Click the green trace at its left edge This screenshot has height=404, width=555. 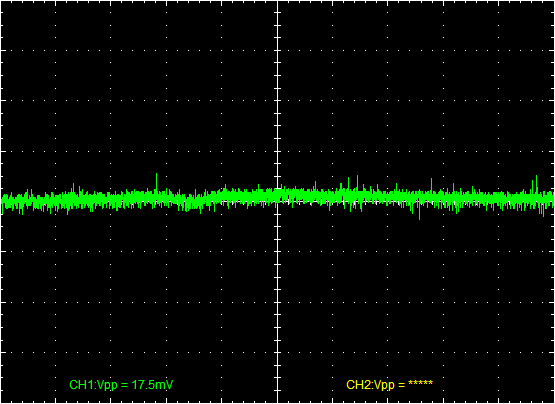click(3, 201)
